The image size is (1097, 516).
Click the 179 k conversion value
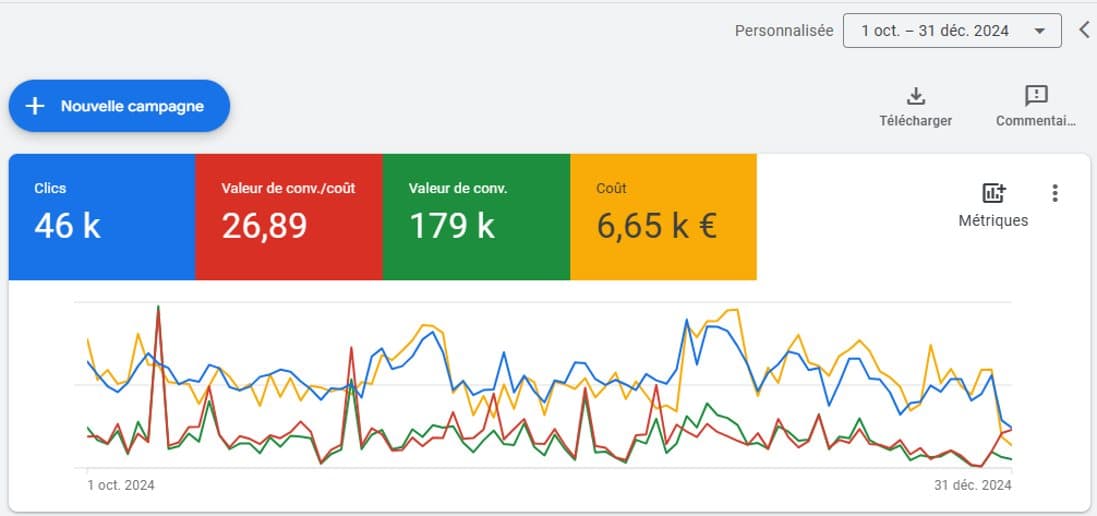coord(452,227)
